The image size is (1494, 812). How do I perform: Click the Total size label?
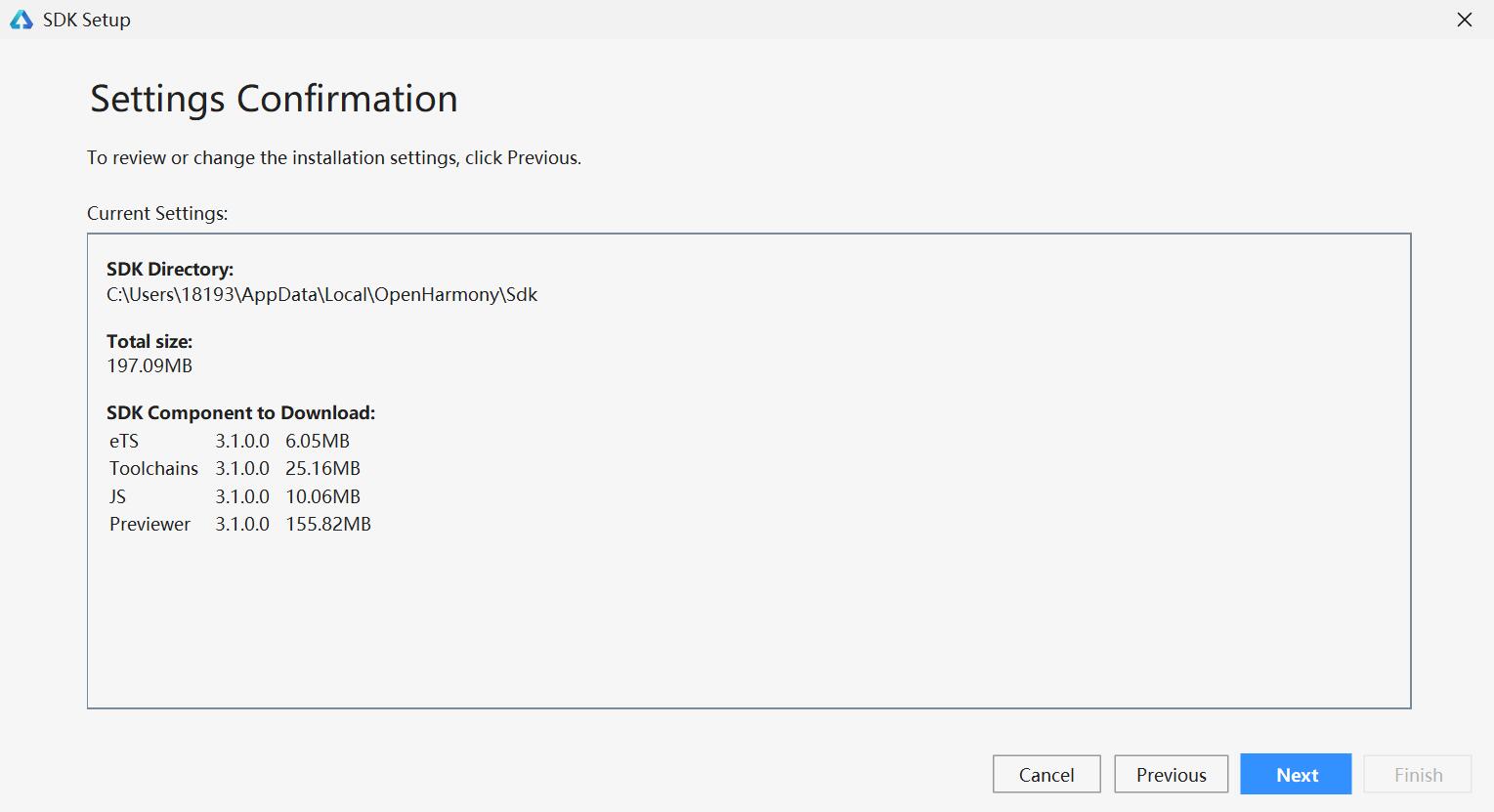click(149, 341)
